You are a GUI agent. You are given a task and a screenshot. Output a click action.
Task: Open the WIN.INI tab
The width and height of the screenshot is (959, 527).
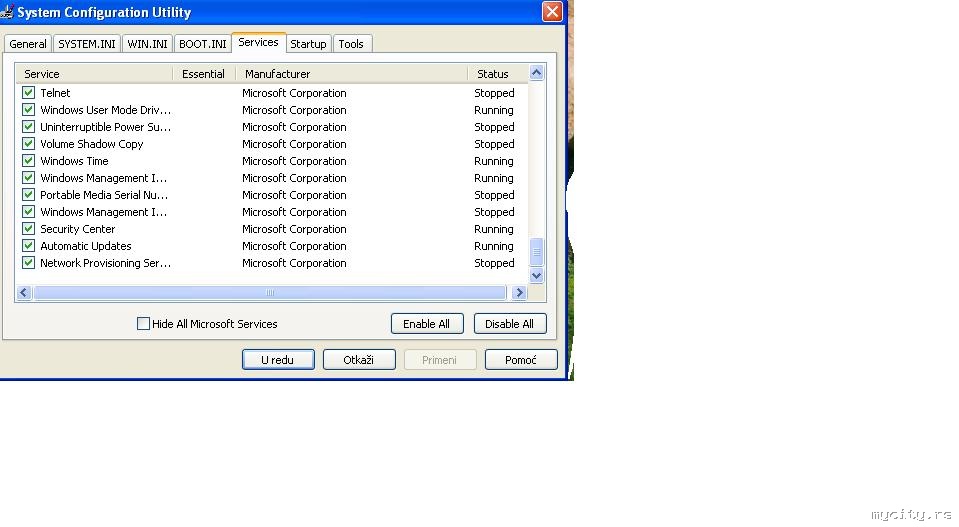(x=147, y=44)
